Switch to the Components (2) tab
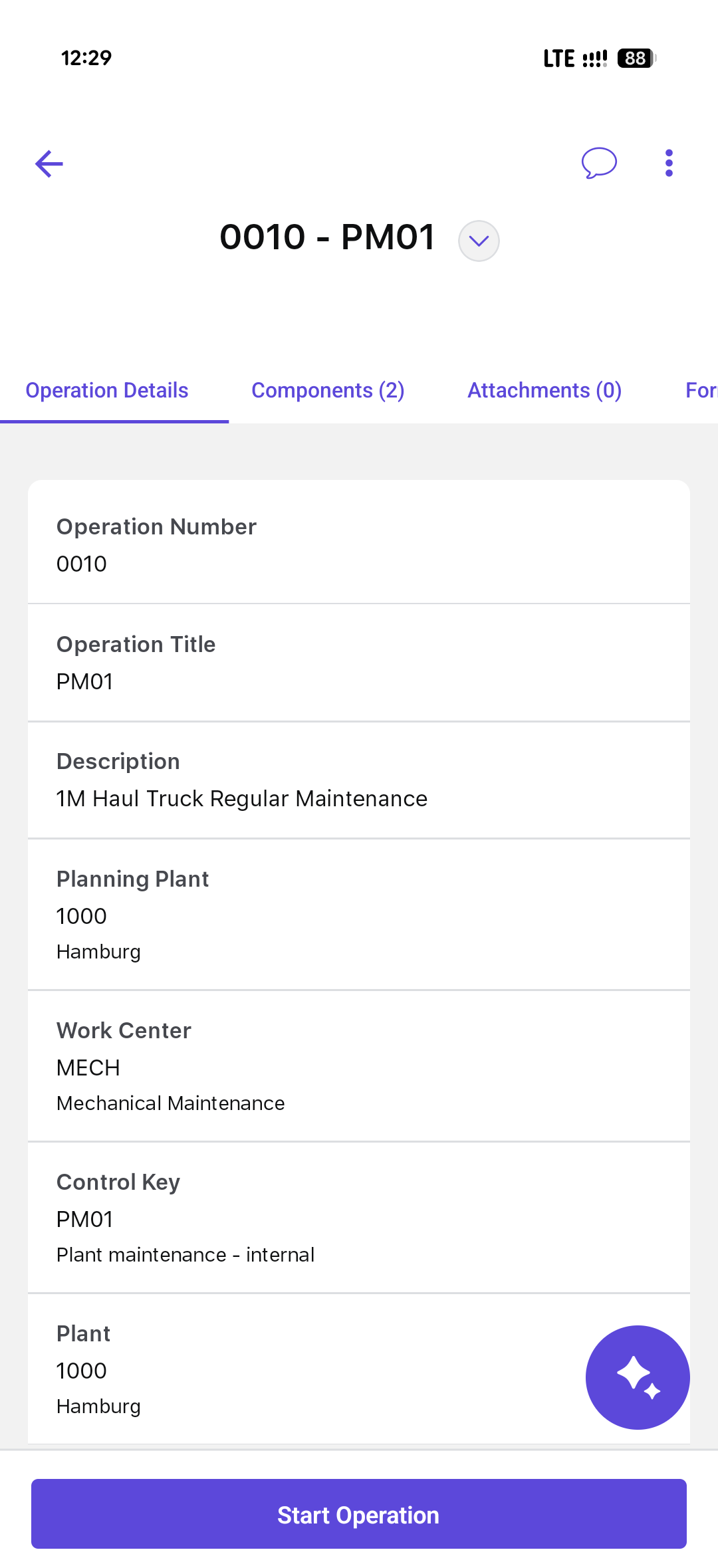This screenshot has width=718, height=1568. [328, 390]
